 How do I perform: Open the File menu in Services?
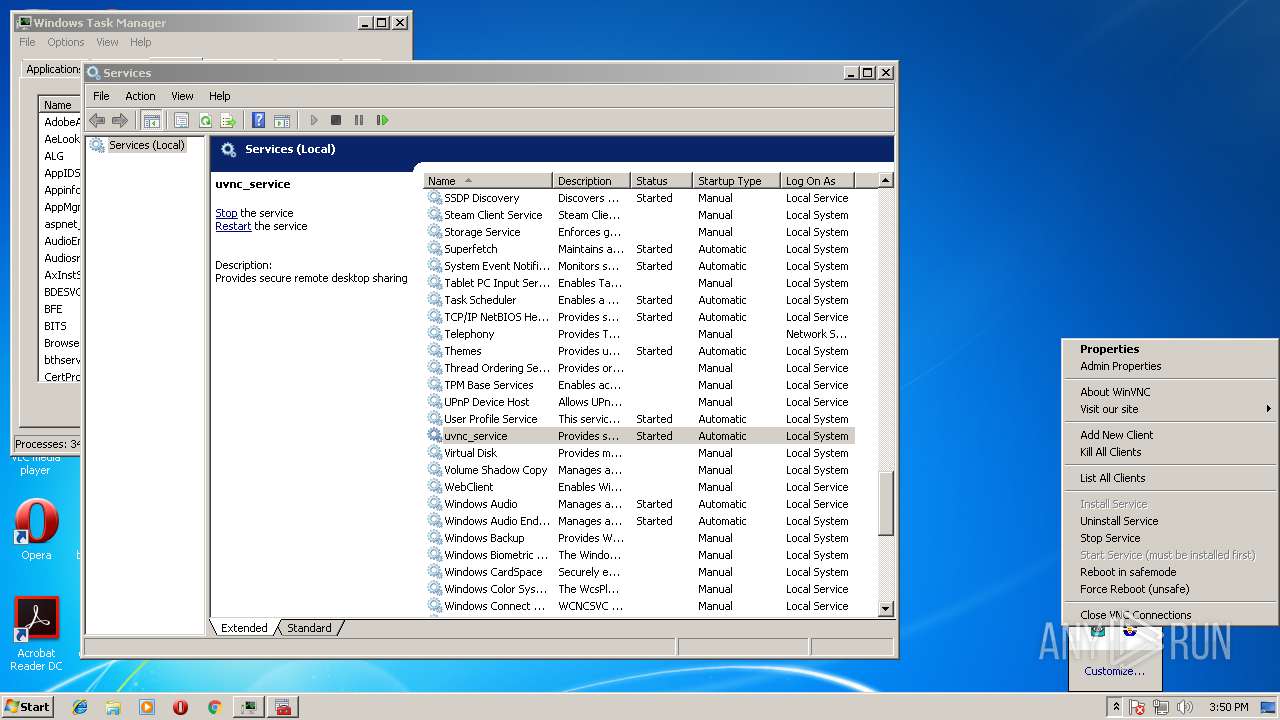(x=101, y=96)
